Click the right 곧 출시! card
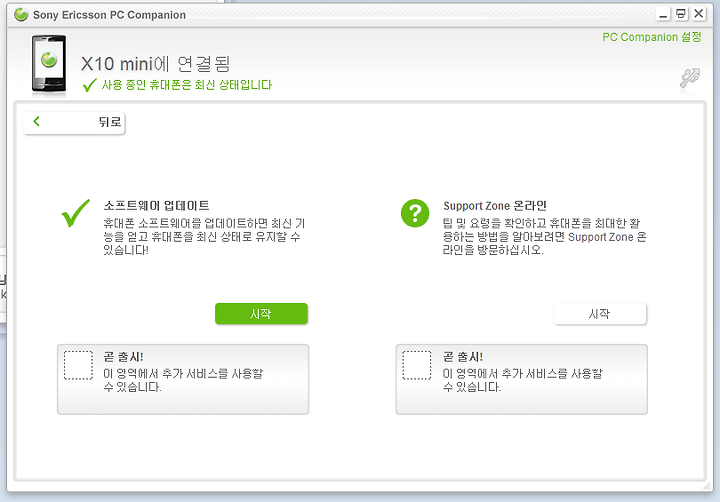The height and width of the screenshot is (502, 720). tap(522, 379)
